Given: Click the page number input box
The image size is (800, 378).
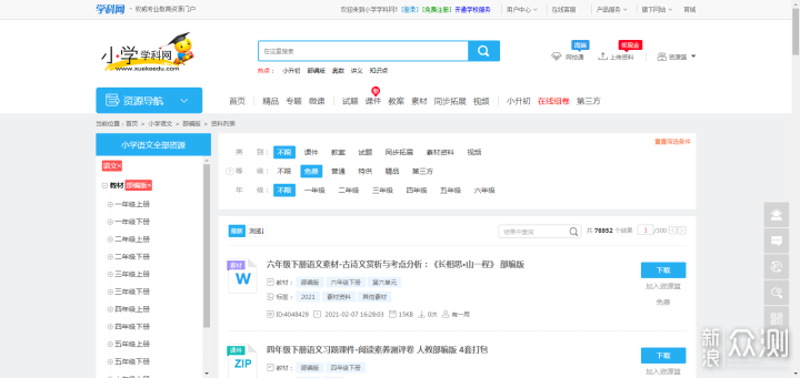Looking at the screenshot, I should point(645,231).
